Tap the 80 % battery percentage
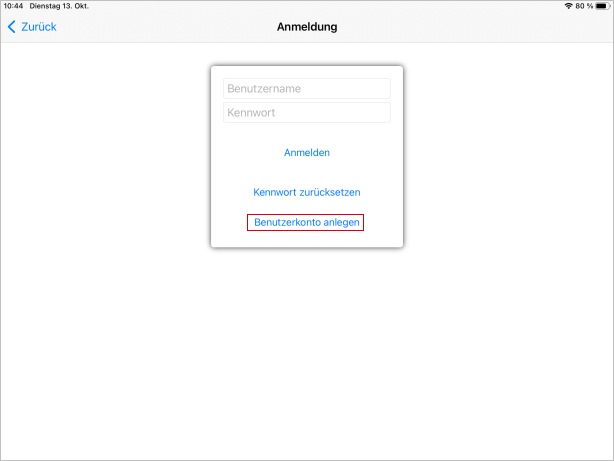 (584, 6)
